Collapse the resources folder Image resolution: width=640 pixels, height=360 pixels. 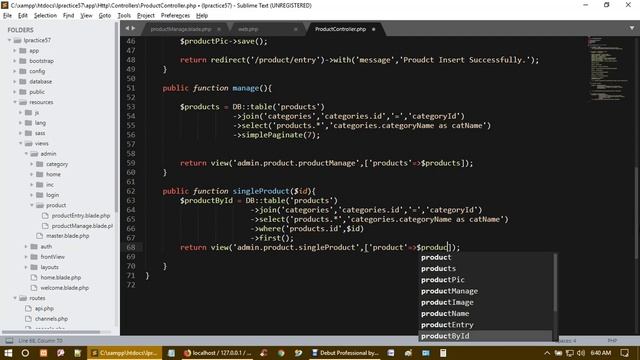(x=15, y=102)
